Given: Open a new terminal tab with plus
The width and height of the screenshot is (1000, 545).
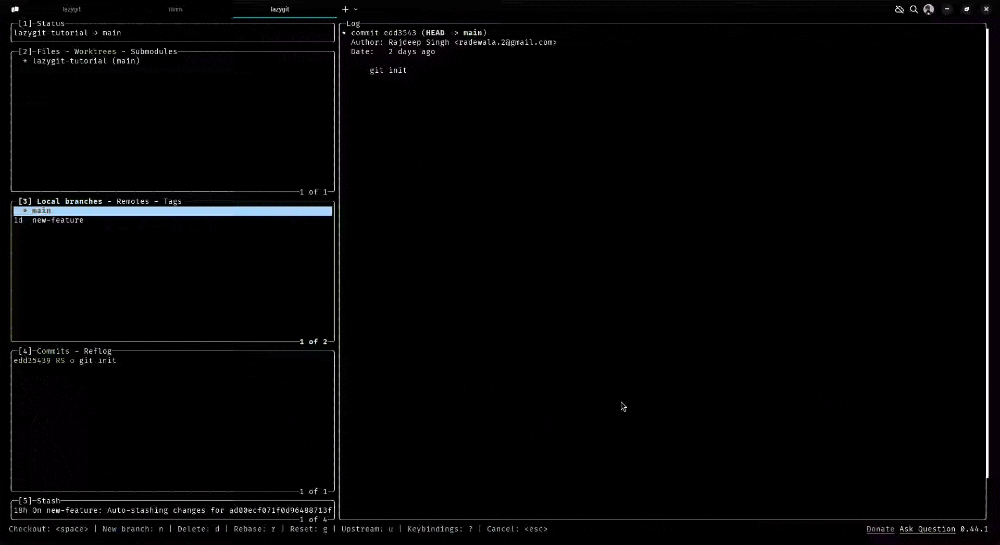Looking at the screenshot, I should click(345, 10).
